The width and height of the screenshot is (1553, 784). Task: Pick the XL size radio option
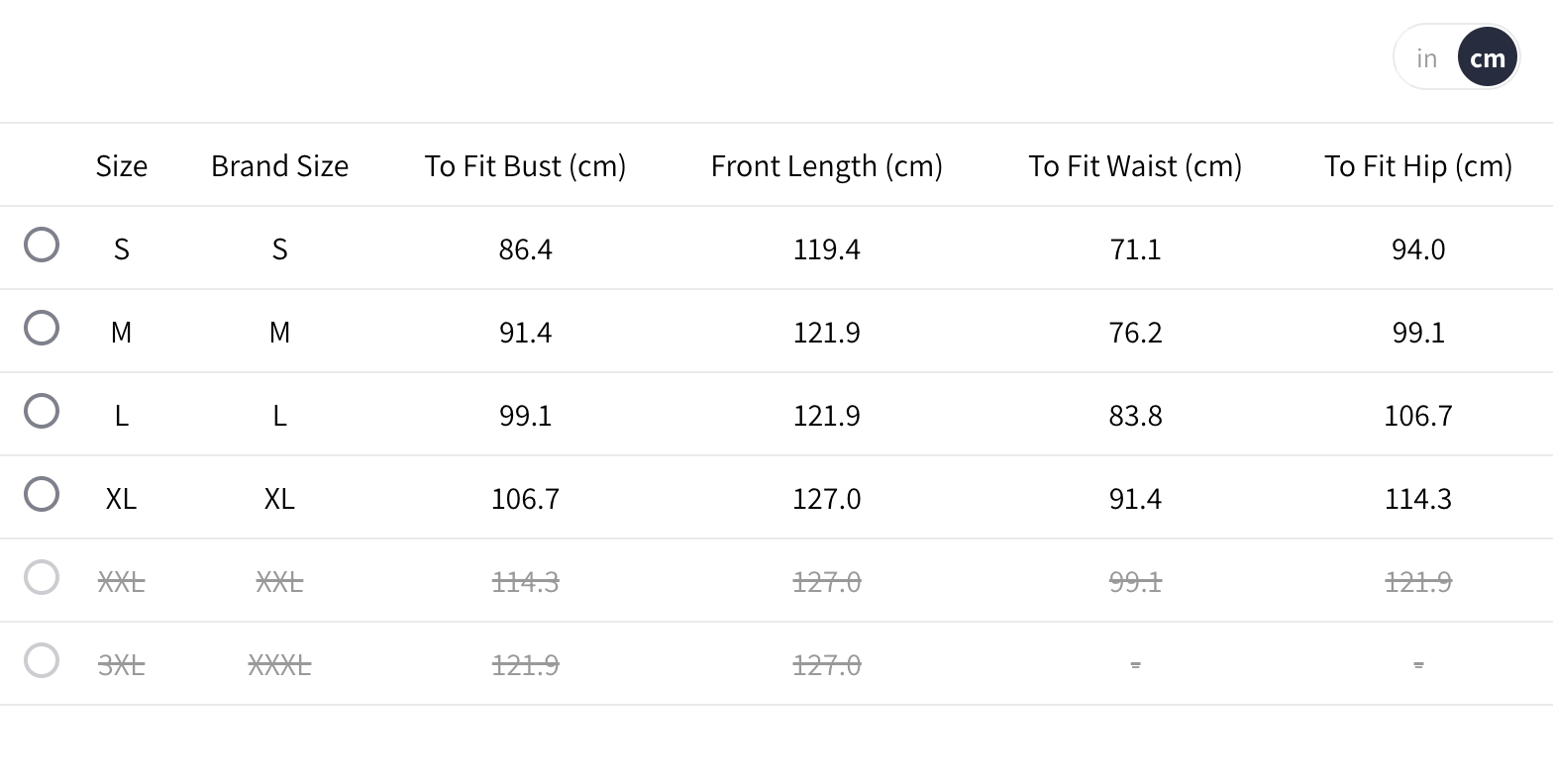click(x=42, y=494)
